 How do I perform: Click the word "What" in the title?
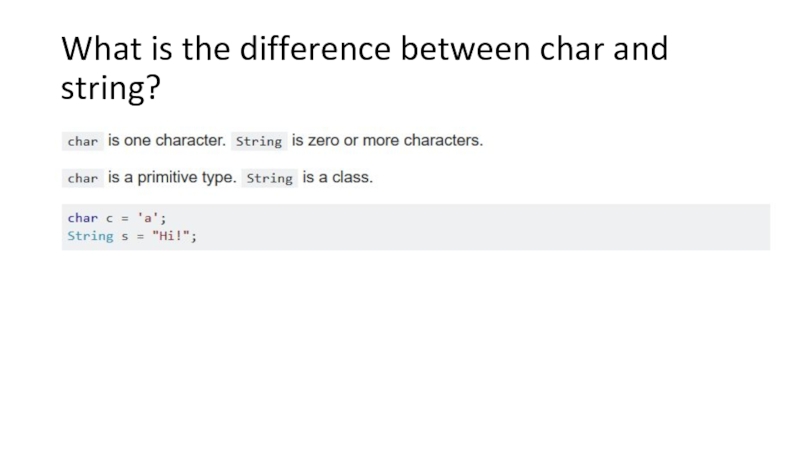click(x=95, y=49)
